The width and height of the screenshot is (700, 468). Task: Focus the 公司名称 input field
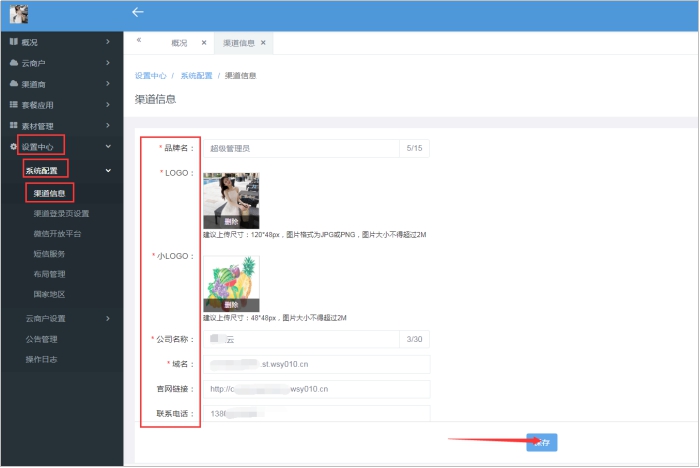tap(301, 339)
